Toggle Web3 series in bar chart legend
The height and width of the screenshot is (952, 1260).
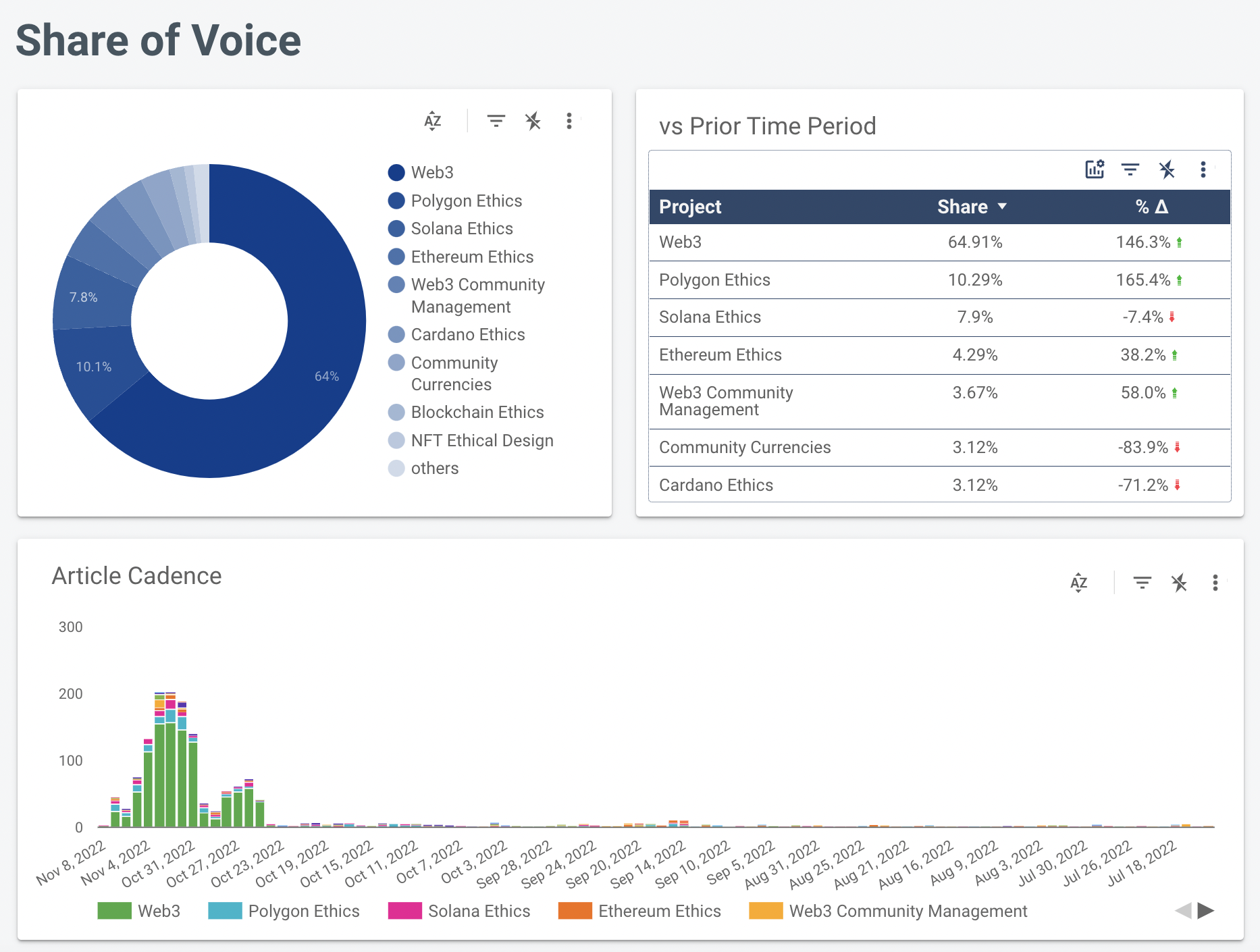[138, 911]
